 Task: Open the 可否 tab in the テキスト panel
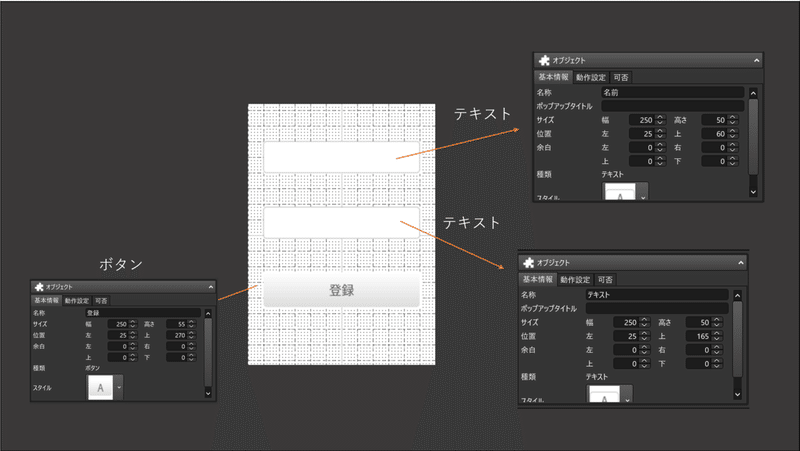tap(605, 280)
